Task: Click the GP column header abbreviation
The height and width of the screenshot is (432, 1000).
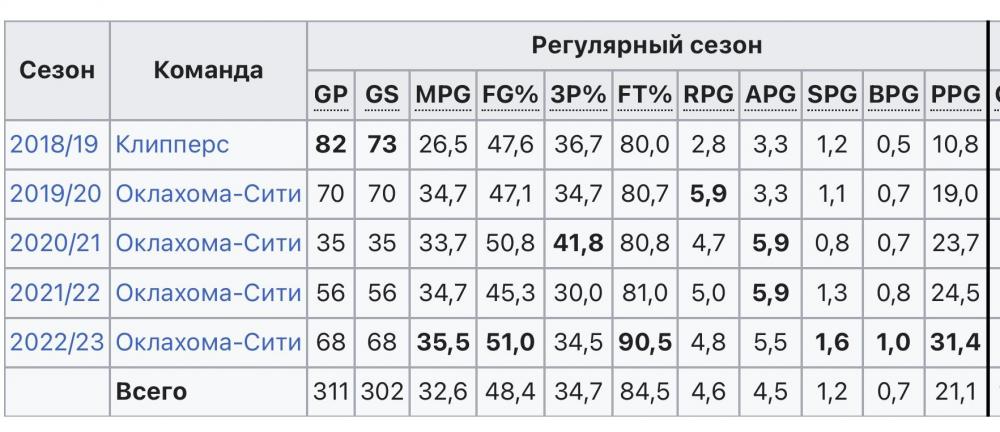Action: 331,95
